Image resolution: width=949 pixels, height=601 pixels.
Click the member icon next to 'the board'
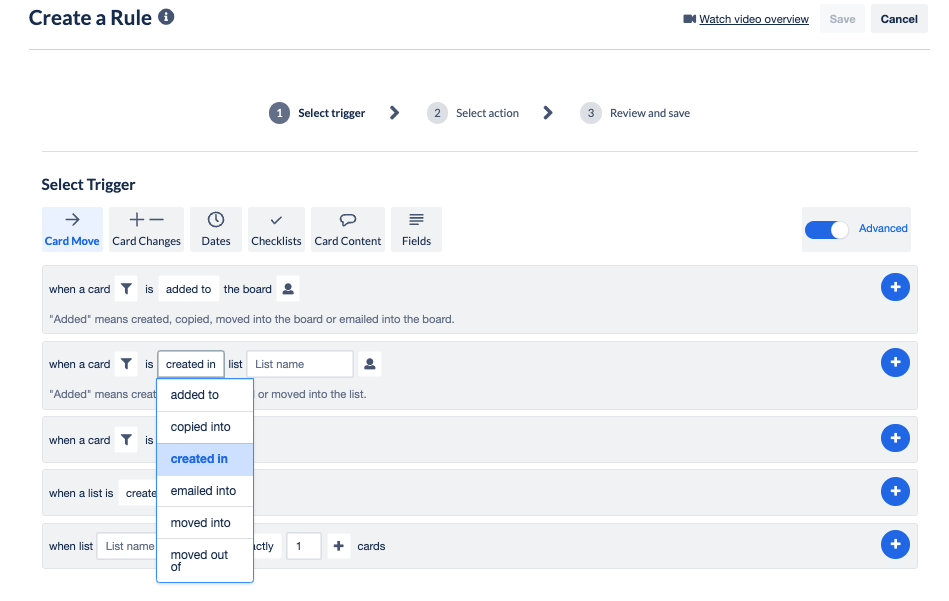coord(287,288)
